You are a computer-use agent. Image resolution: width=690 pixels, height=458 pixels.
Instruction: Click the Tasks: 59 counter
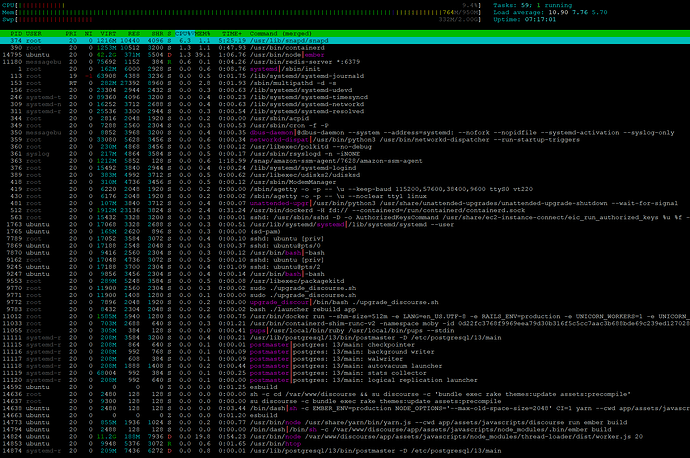pyautogui.click(x=533, y=5)
